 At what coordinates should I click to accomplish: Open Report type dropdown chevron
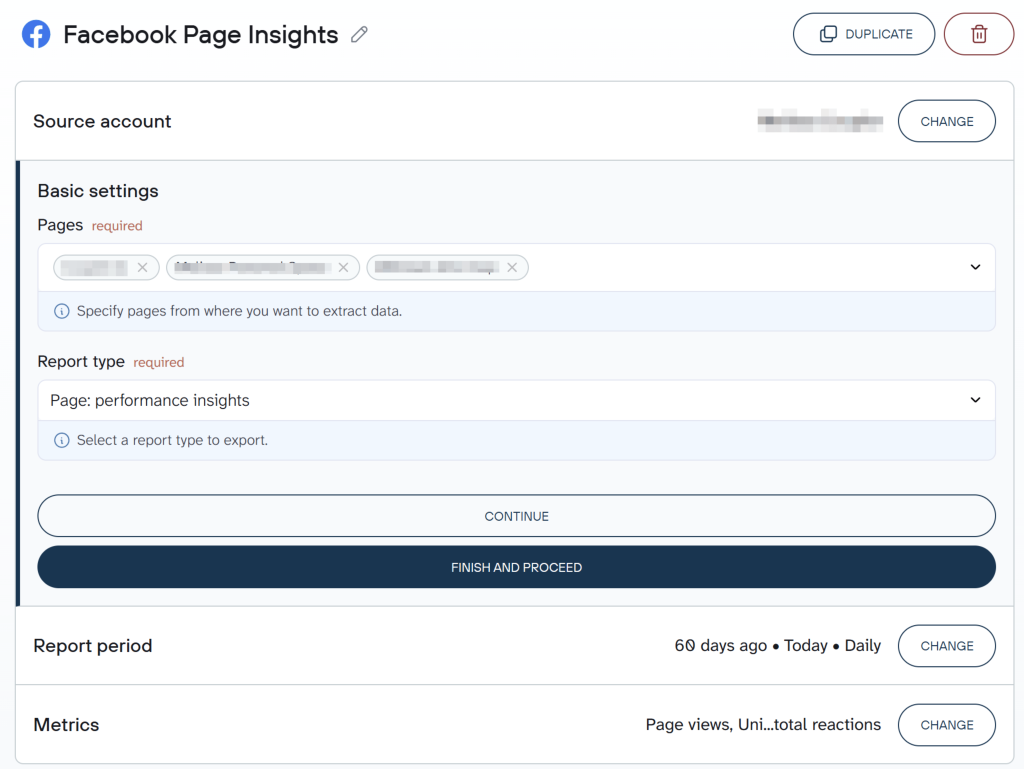tap(975, 400)
